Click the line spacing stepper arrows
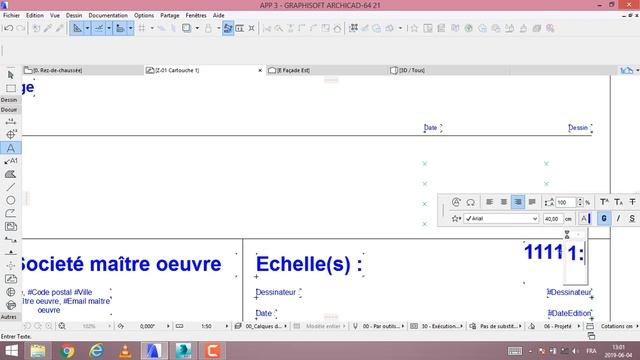The height and width of the screenshot is (360, 640). [580, 202]
